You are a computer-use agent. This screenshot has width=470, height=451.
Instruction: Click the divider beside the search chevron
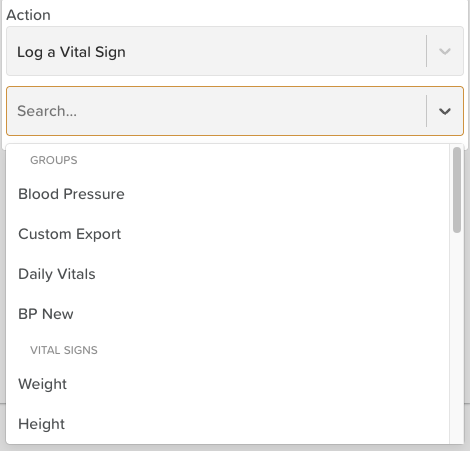[426, 111]
